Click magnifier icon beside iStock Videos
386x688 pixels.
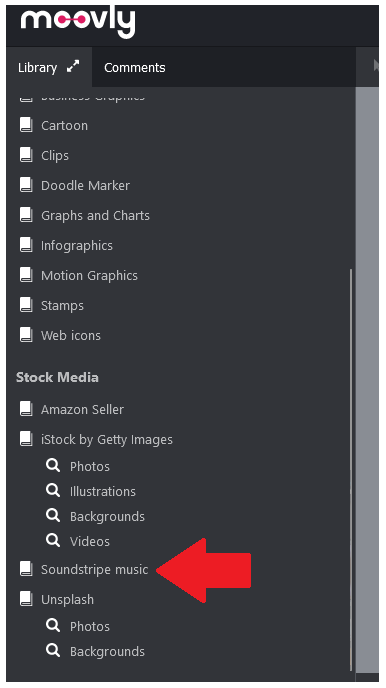tap(53, 541)
